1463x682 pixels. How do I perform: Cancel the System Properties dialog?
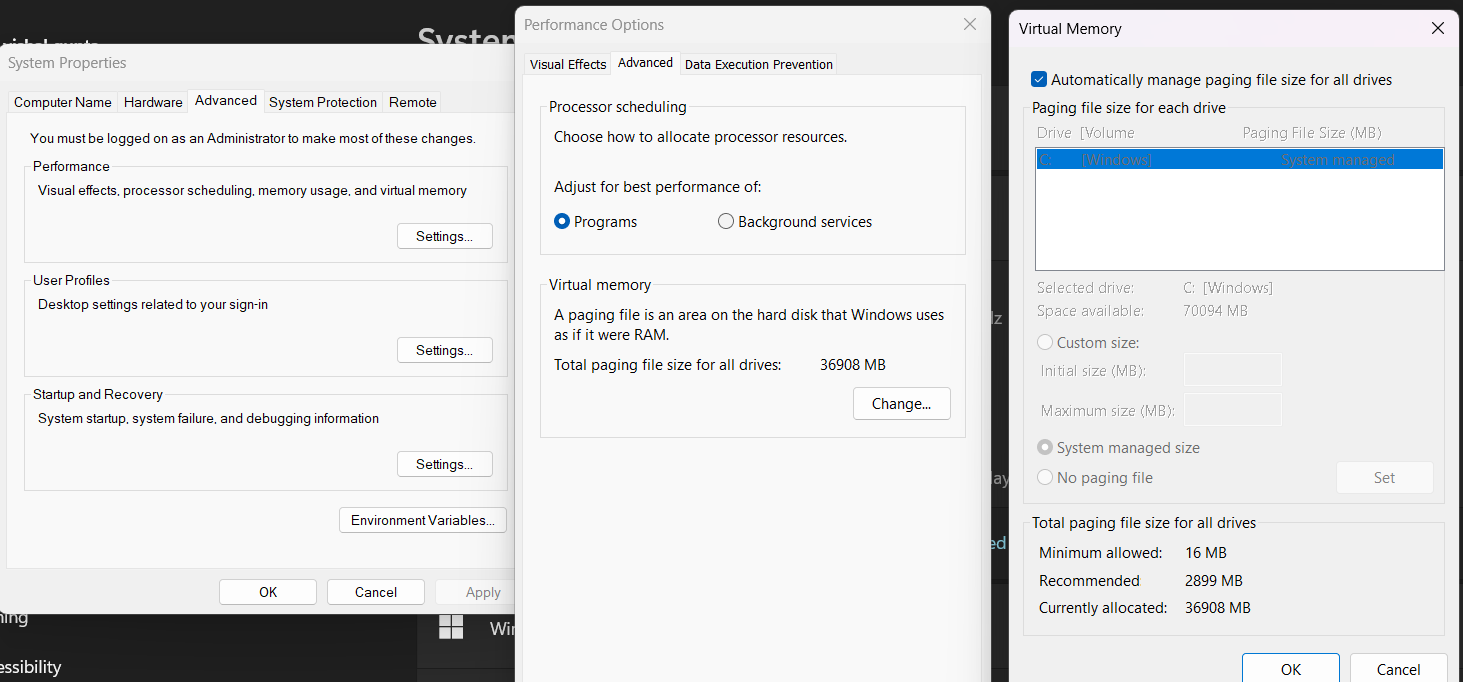pyautogui.click(x=376, y=592)
